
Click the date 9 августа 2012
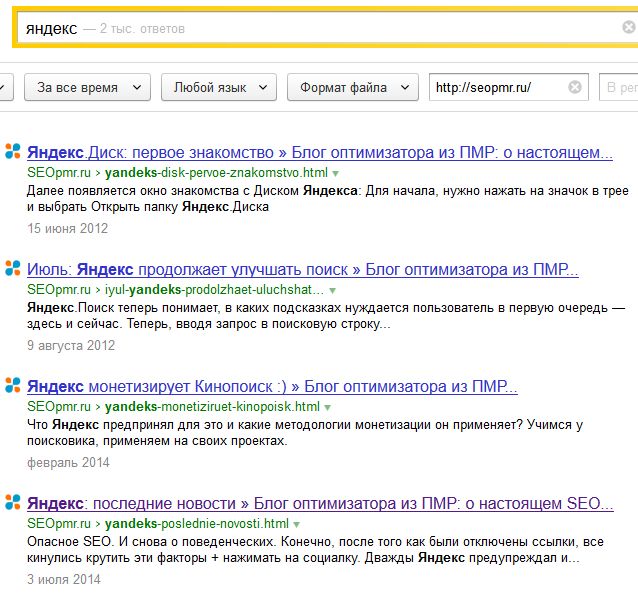(x=71, y=345)
